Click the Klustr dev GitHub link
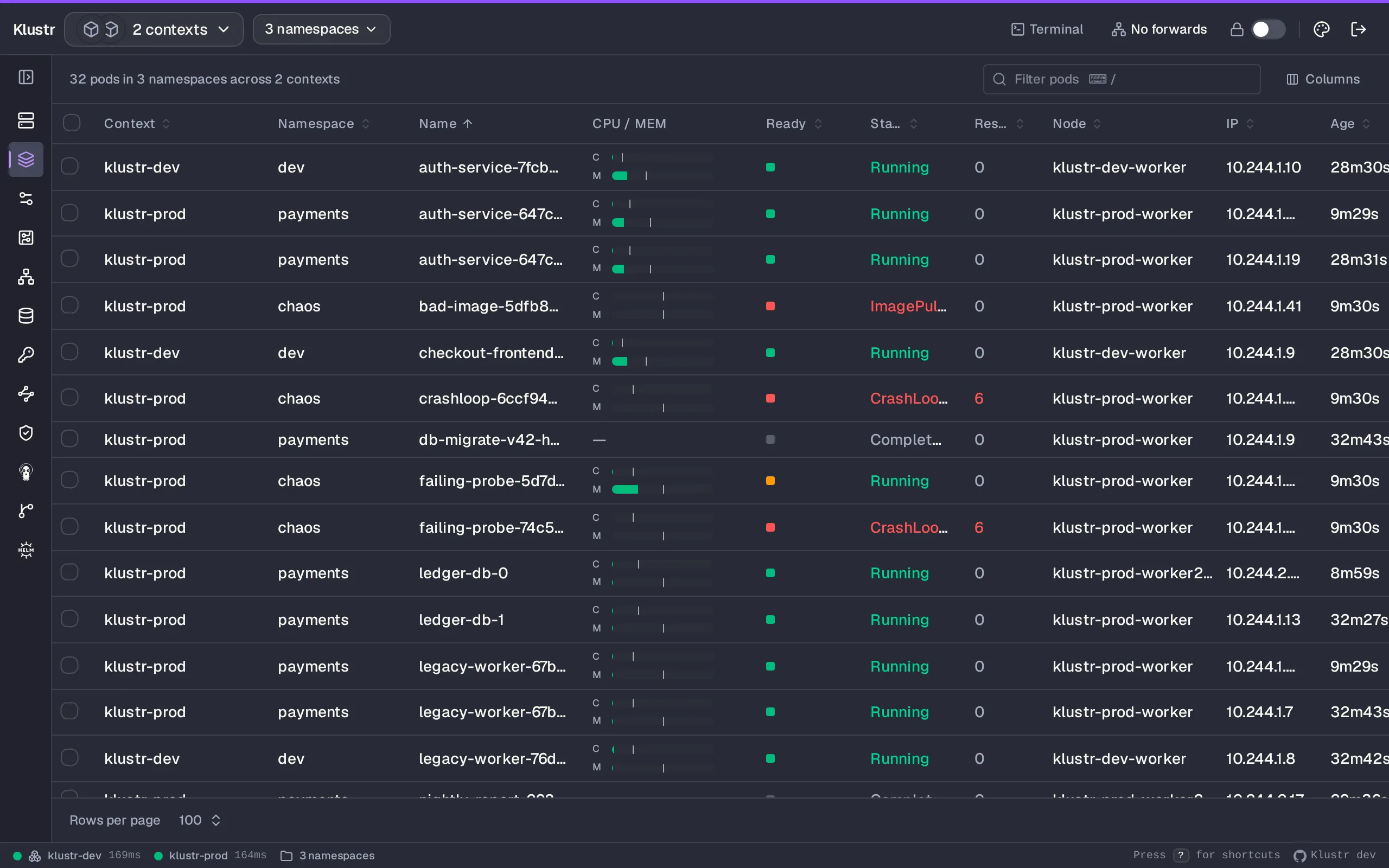The width and height of the screenshot is (1389, 868). click(x=1335, y=856)
